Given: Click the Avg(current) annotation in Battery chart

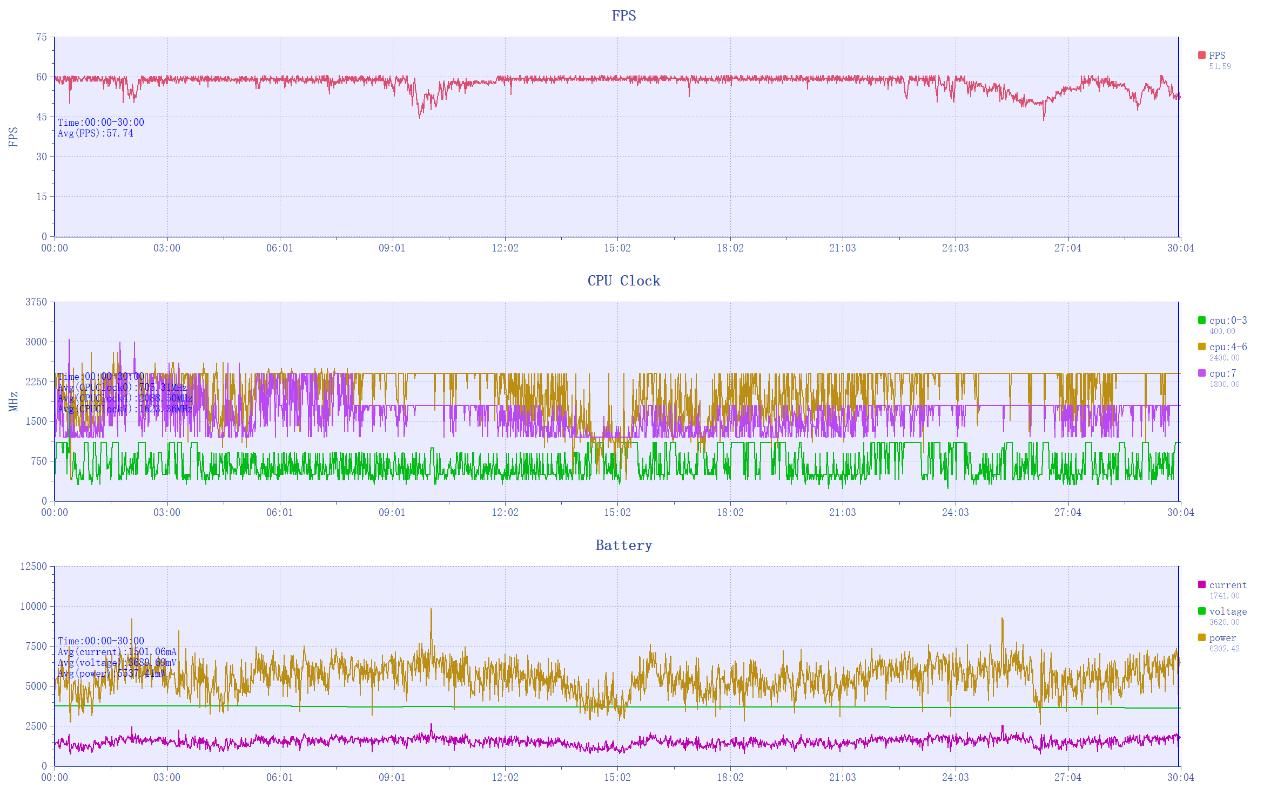Looking at the screenshot, I should pos(118,652).
